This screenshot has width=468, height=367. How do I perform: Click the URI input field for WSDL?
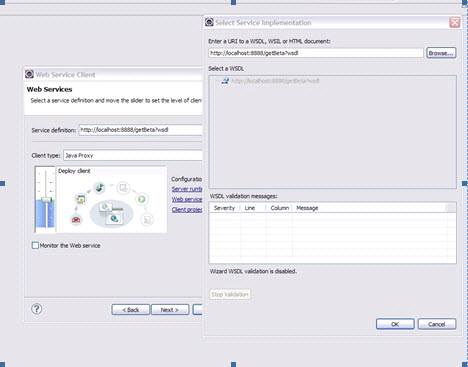click(316, 53)
